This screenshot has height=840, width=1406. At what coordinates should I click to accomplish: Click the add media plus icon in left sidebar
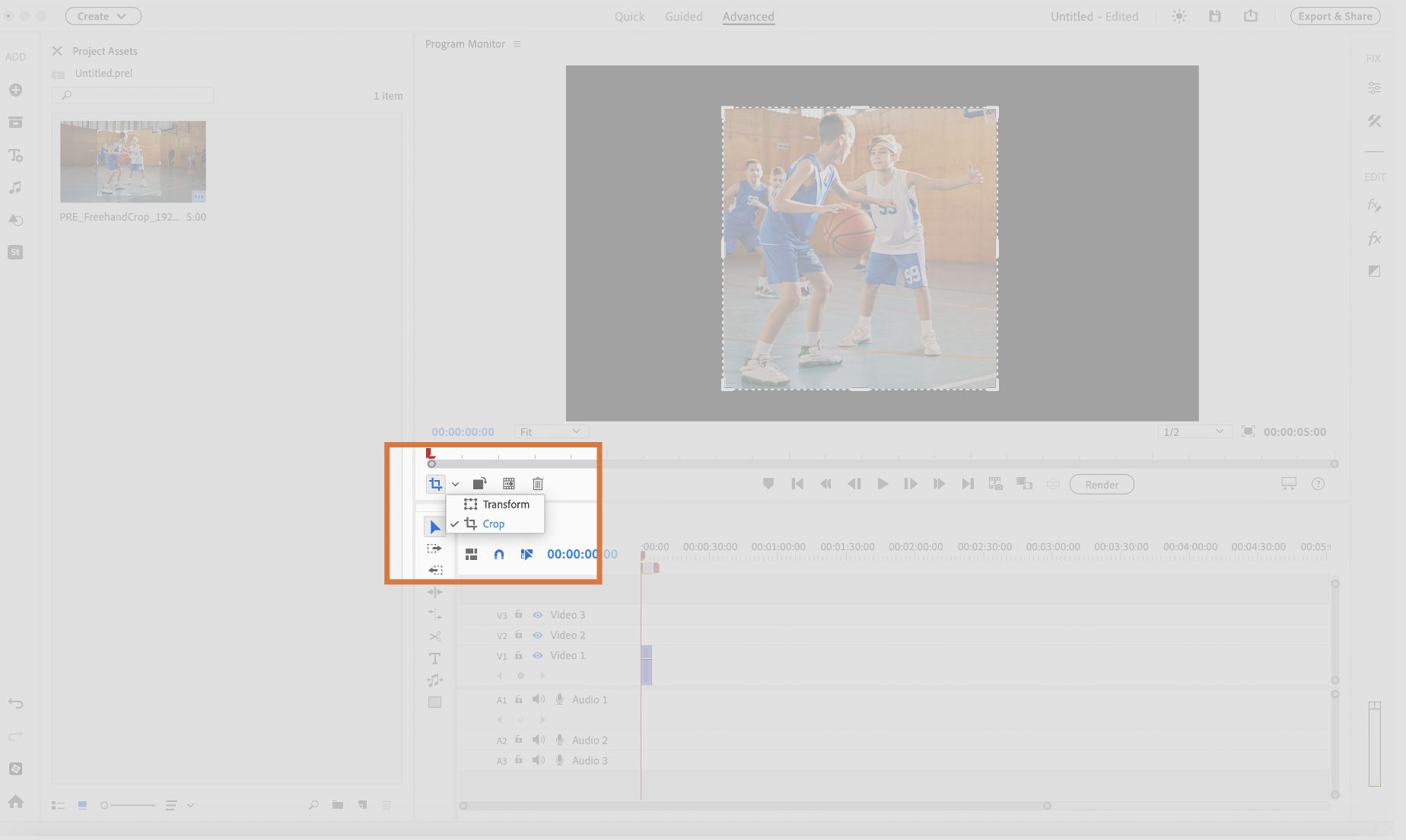[15, 90]
